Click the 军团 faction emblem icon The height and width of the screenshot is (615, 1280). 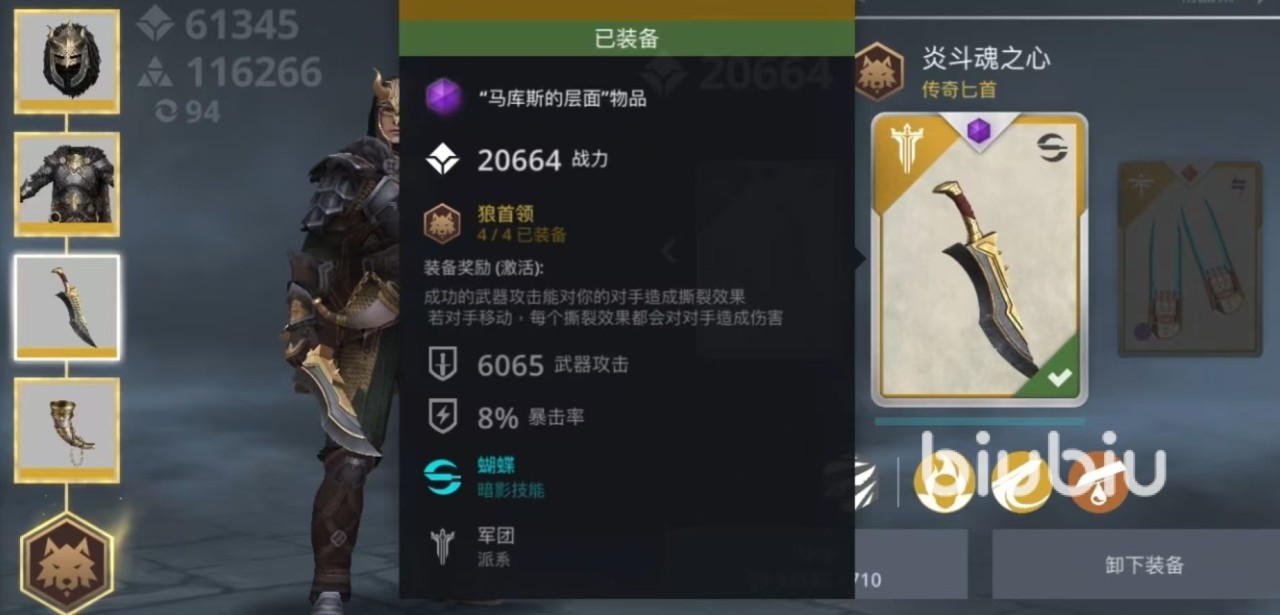443,546
